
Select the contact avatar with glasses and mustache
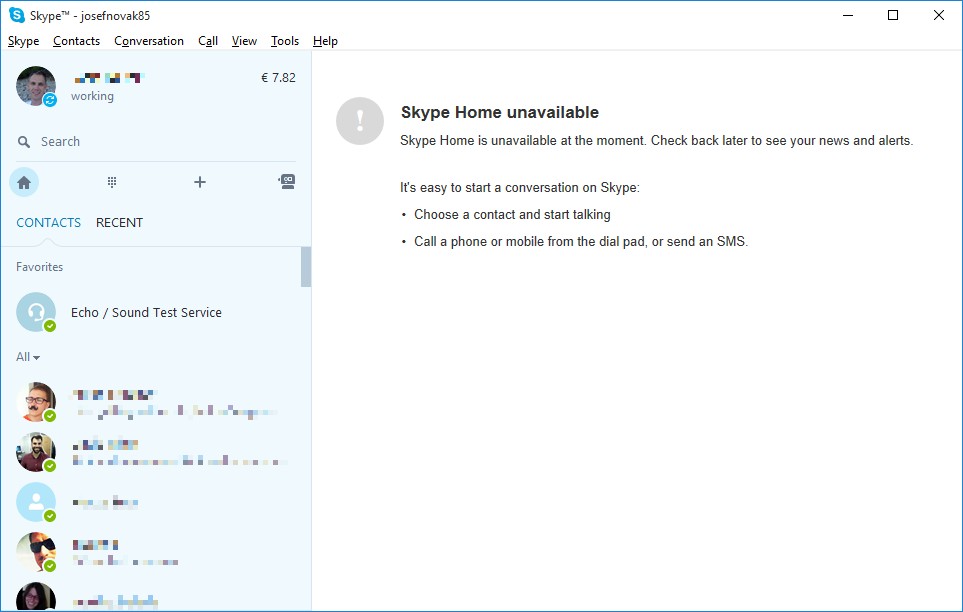coord(36,402)
